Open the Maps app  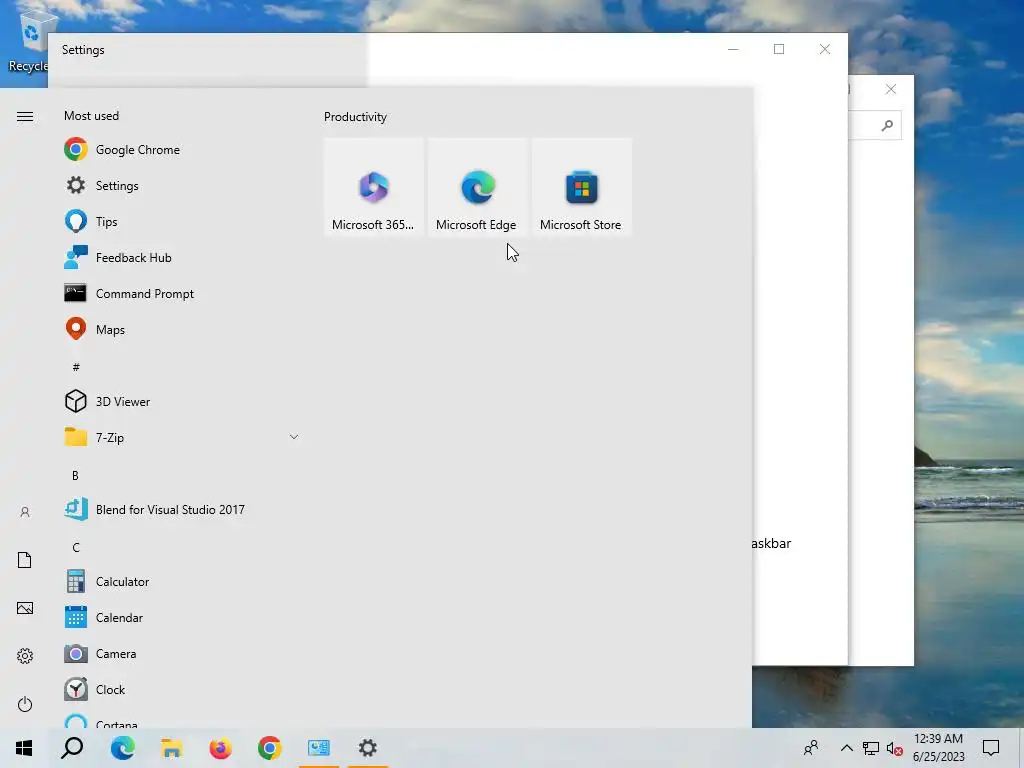pyautogui.click(x=183, y=329)
